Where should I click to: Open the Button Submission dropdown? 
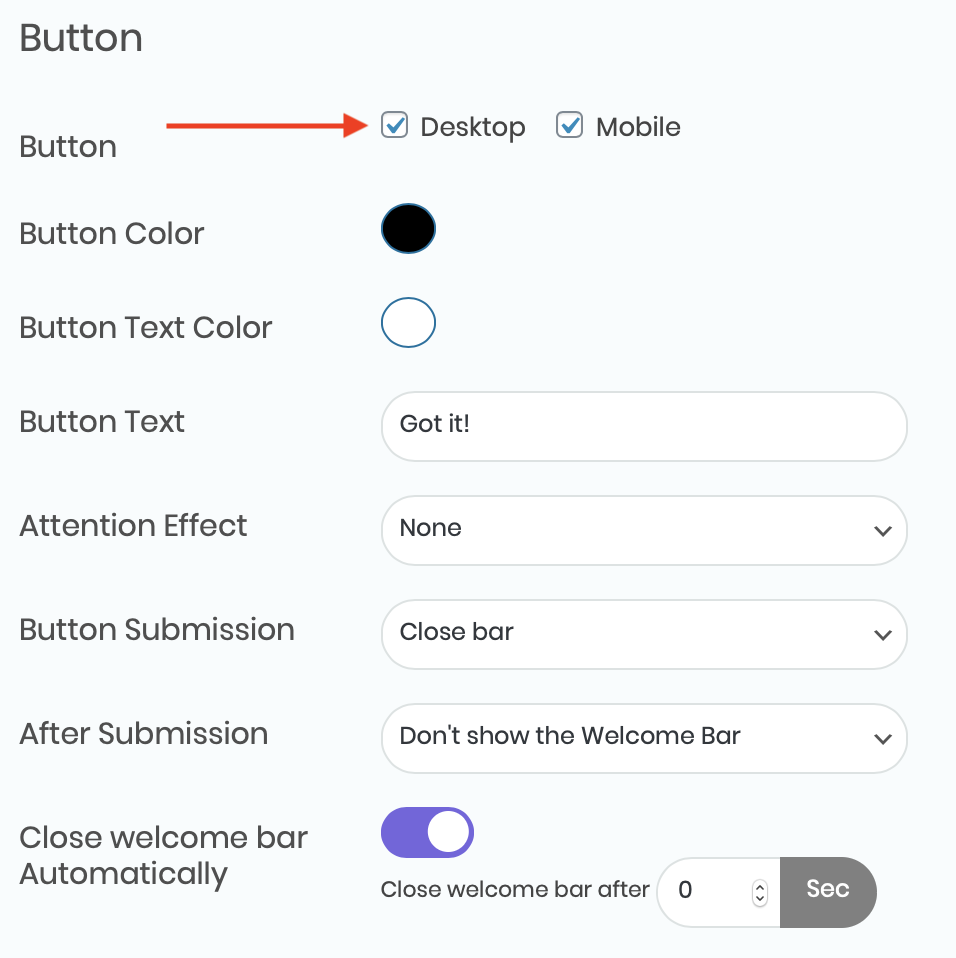pos(643,632)
